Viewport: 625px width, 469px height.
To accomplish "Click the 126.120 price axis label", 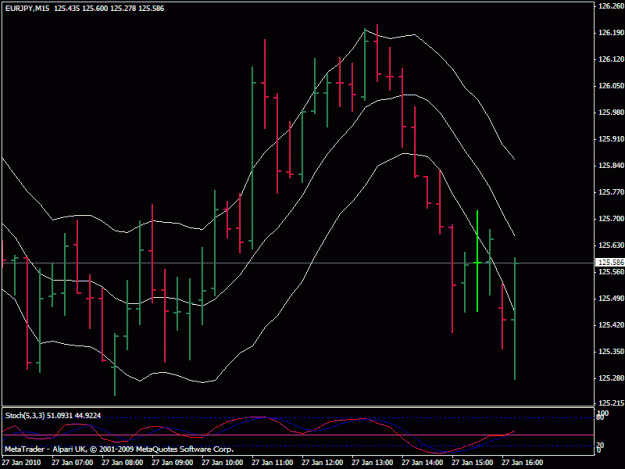I will [611, 59].
